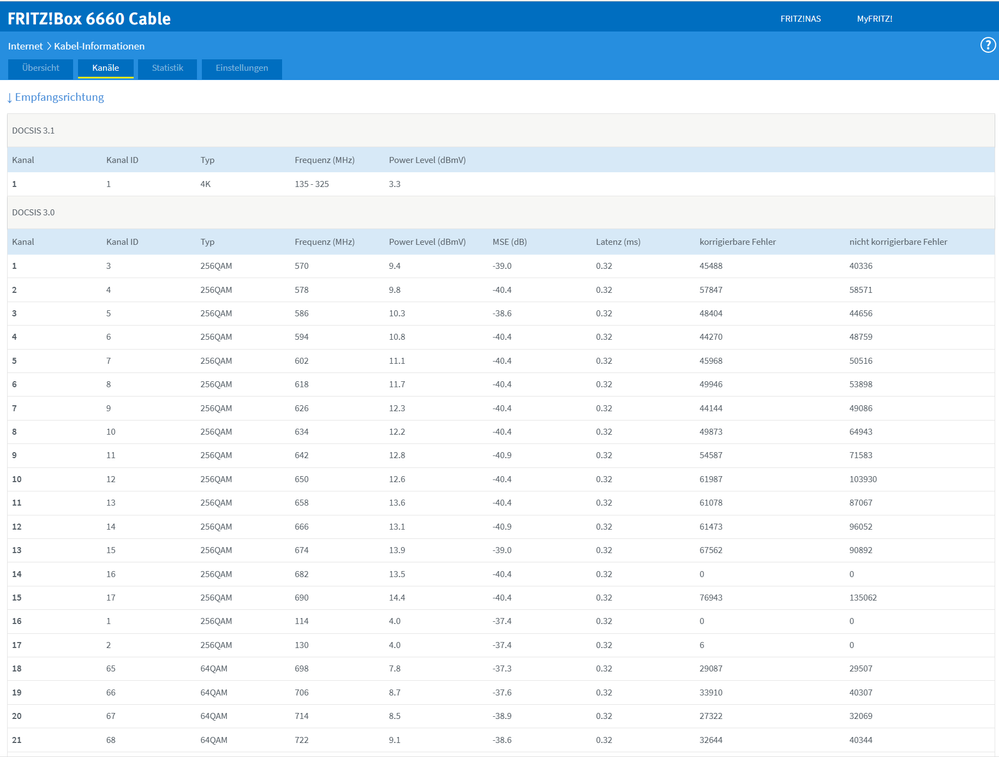This screenshot has height=757, width=999.
Task: Click the korrigierbare Fehler column header
Action: point(737,242)
